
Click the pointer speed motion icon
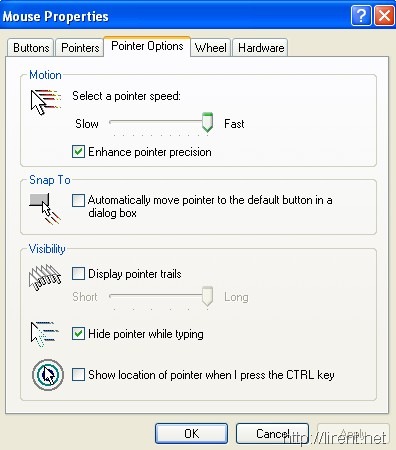46,102
